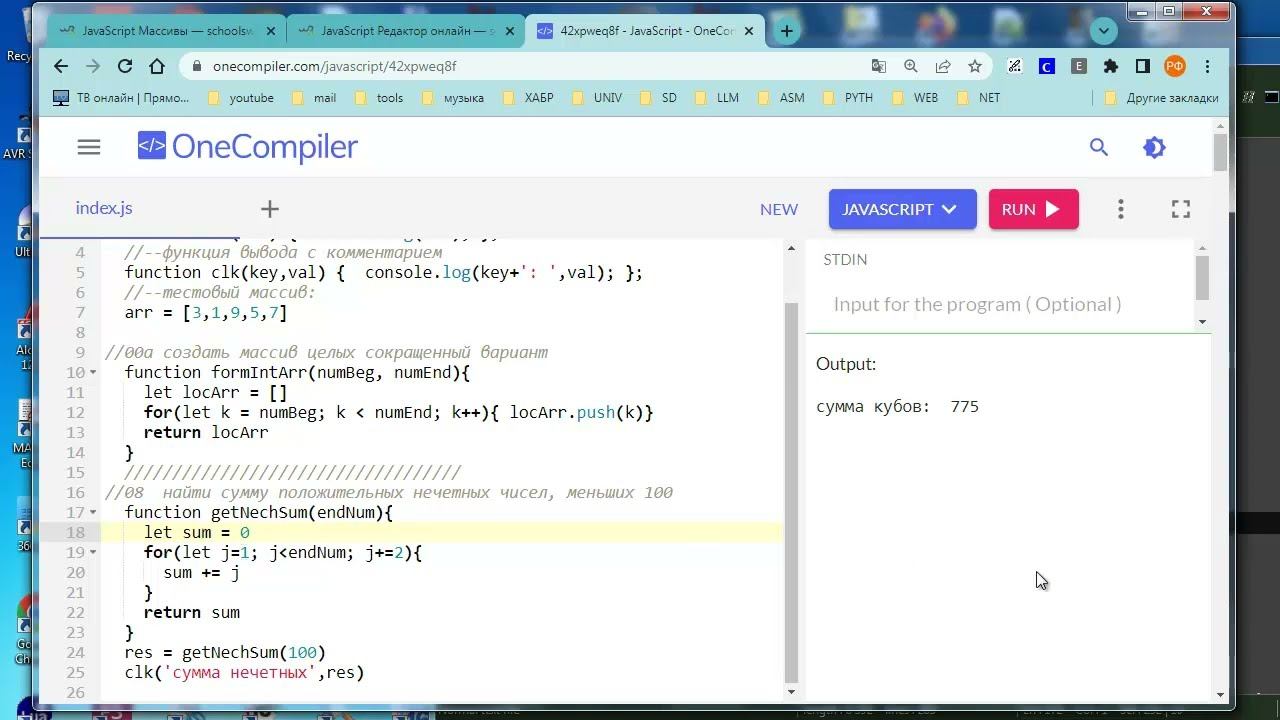Image resolution: width=1280 pixels, height=720 pixels.
Task: Open the tools bookmark folder
Action: click(379, 98)
